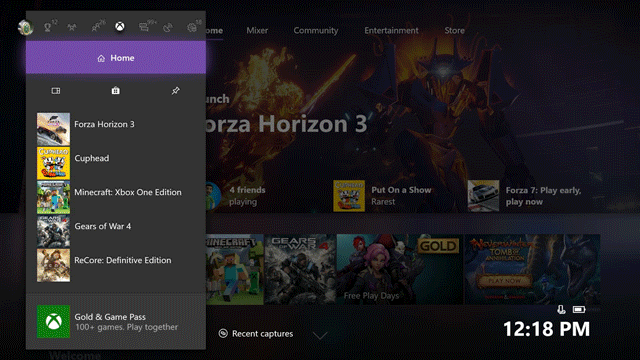The width and height of the screenshot is (640, 360).
Task: Open the People friends tab
Action: click(x=96, y=27)
